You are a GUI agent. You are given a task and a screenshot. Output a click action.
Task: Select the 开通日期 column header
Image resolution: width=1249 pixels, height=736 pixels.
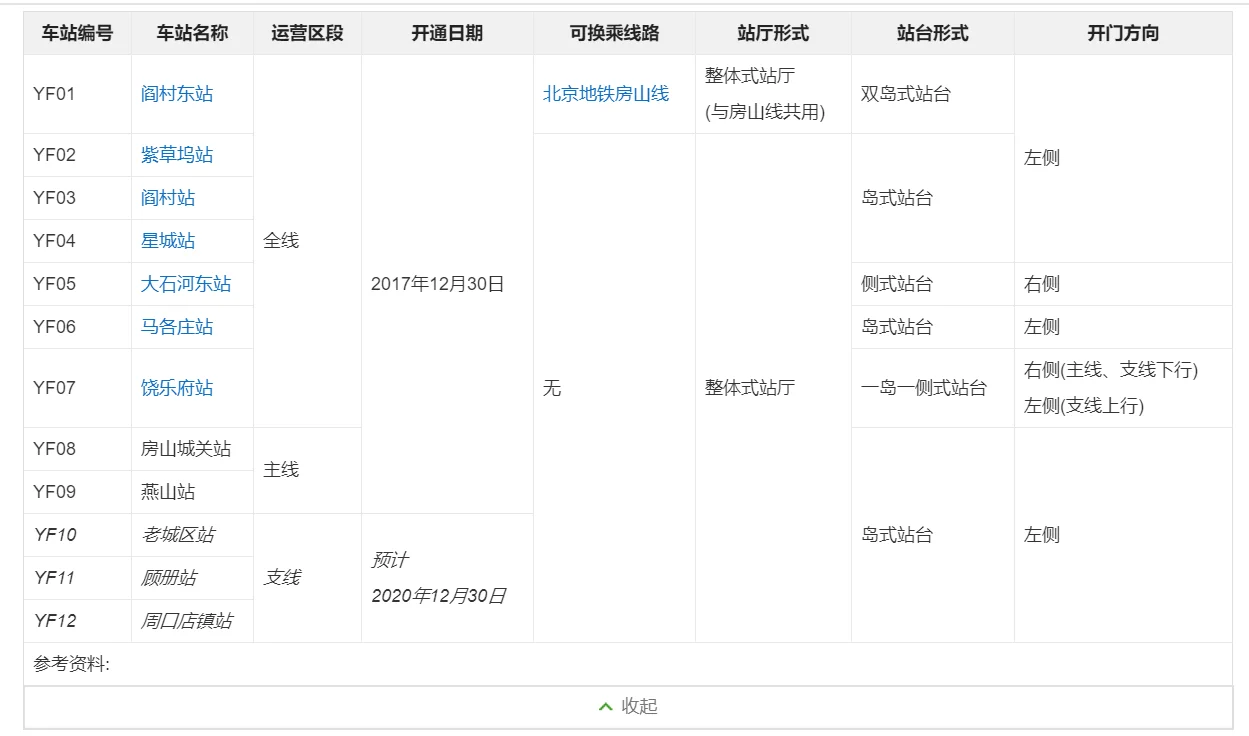point(447,32)
